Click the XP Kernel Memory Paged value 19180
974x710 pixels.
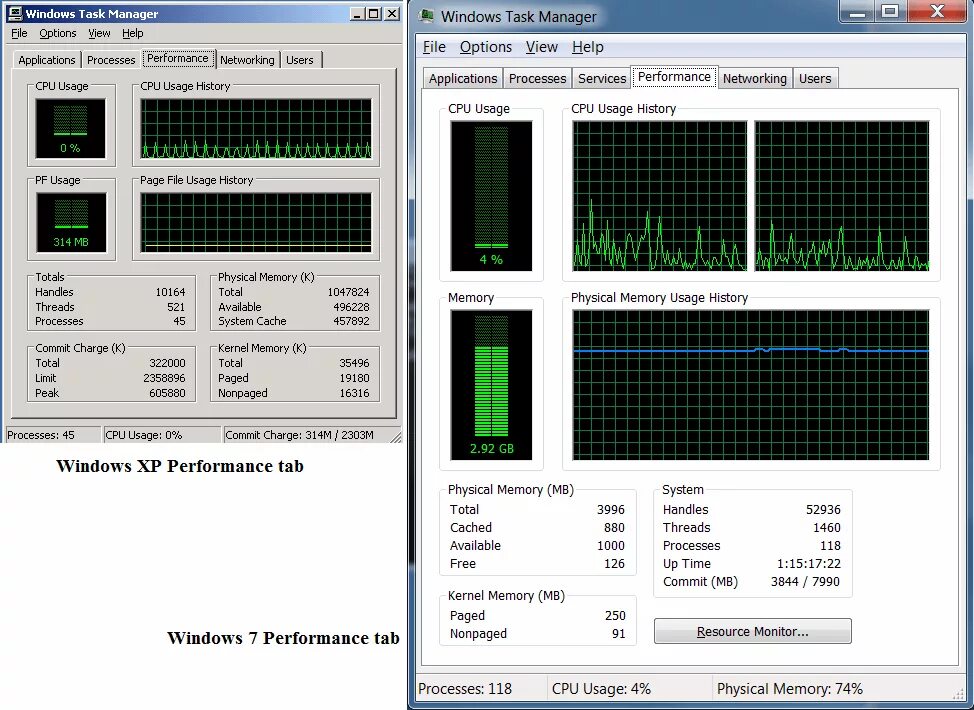click(354, 378)
